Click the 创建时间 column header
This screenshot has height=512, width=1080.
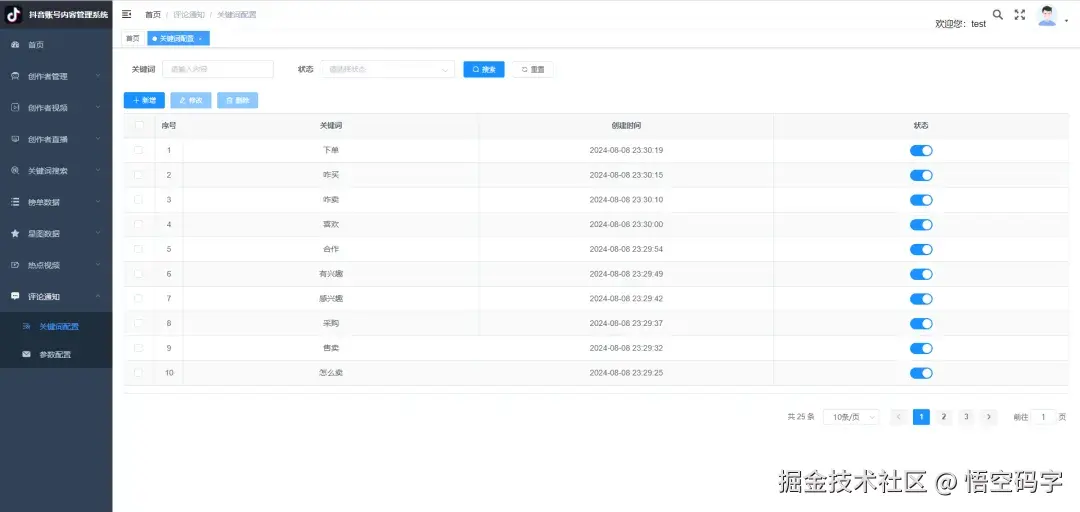point(626,125)
